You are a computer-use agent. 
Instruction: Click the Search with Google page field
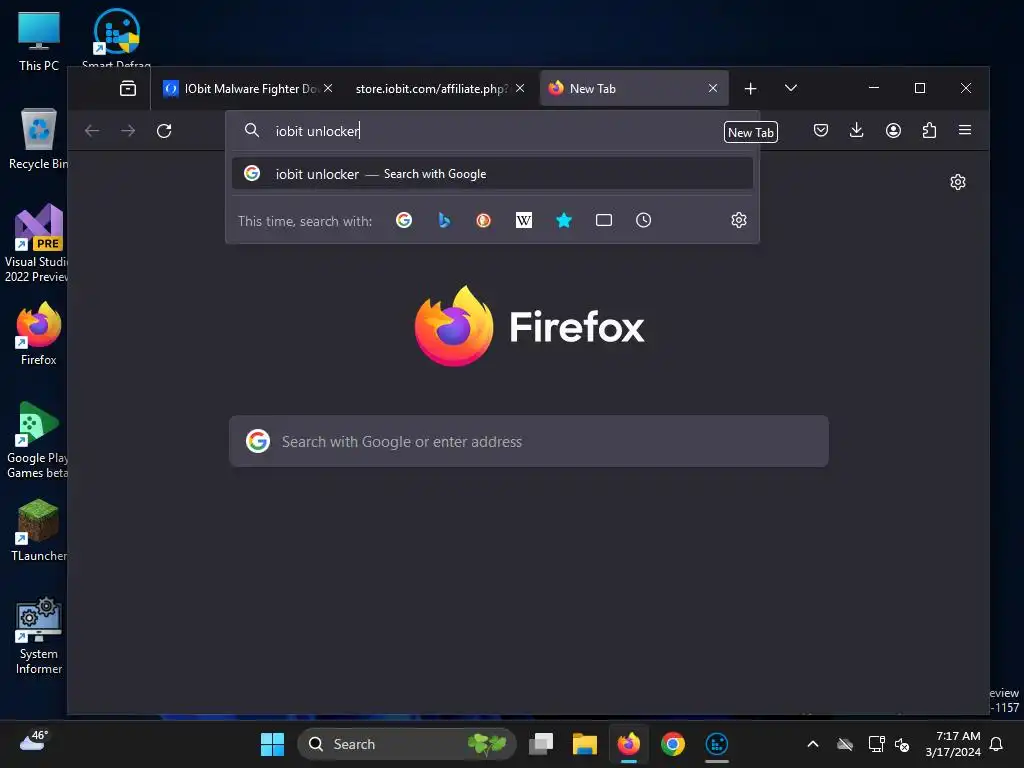[529, 441]
